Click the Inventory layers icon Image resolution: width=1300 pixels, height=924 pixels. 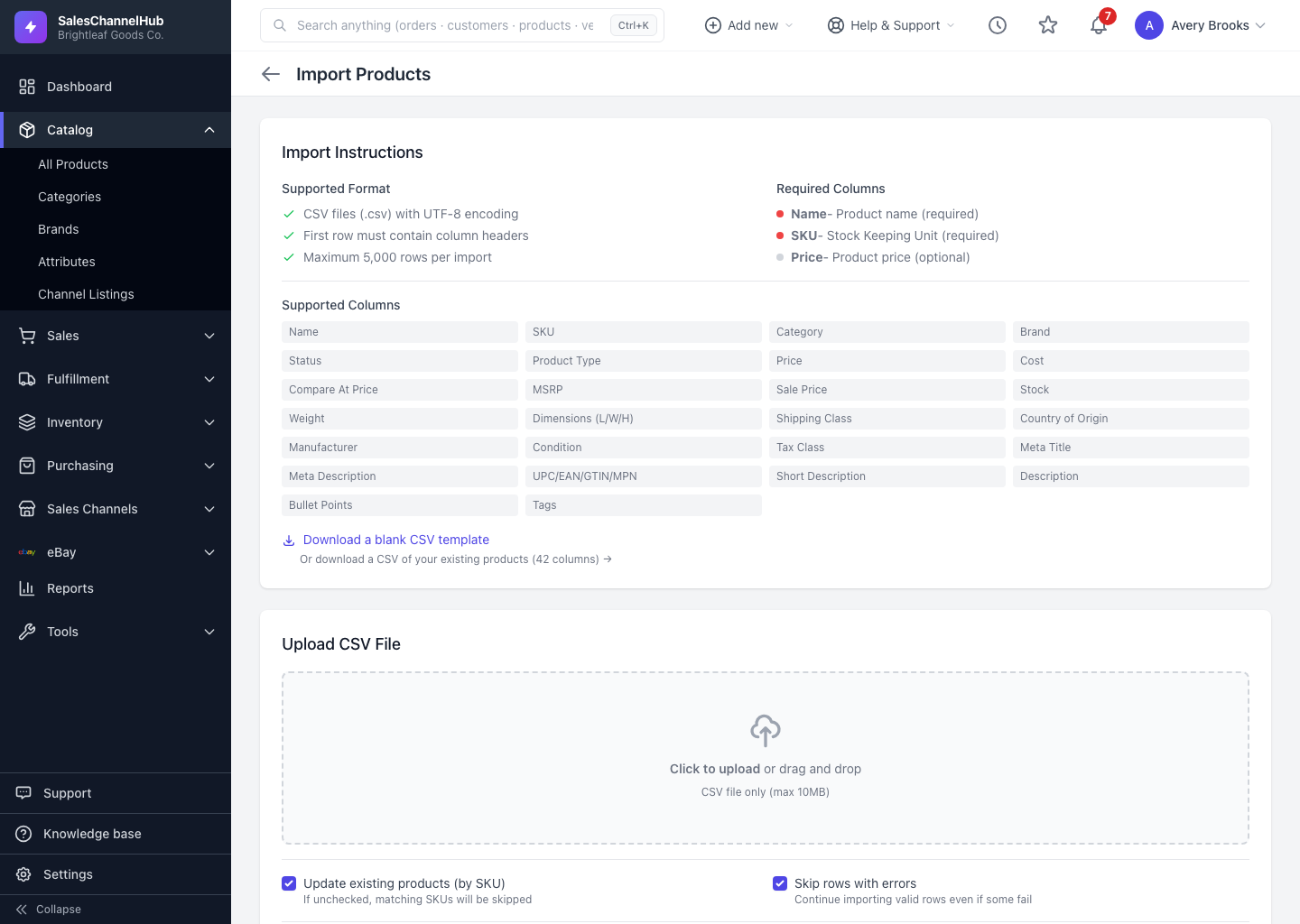tap(27, 422)
